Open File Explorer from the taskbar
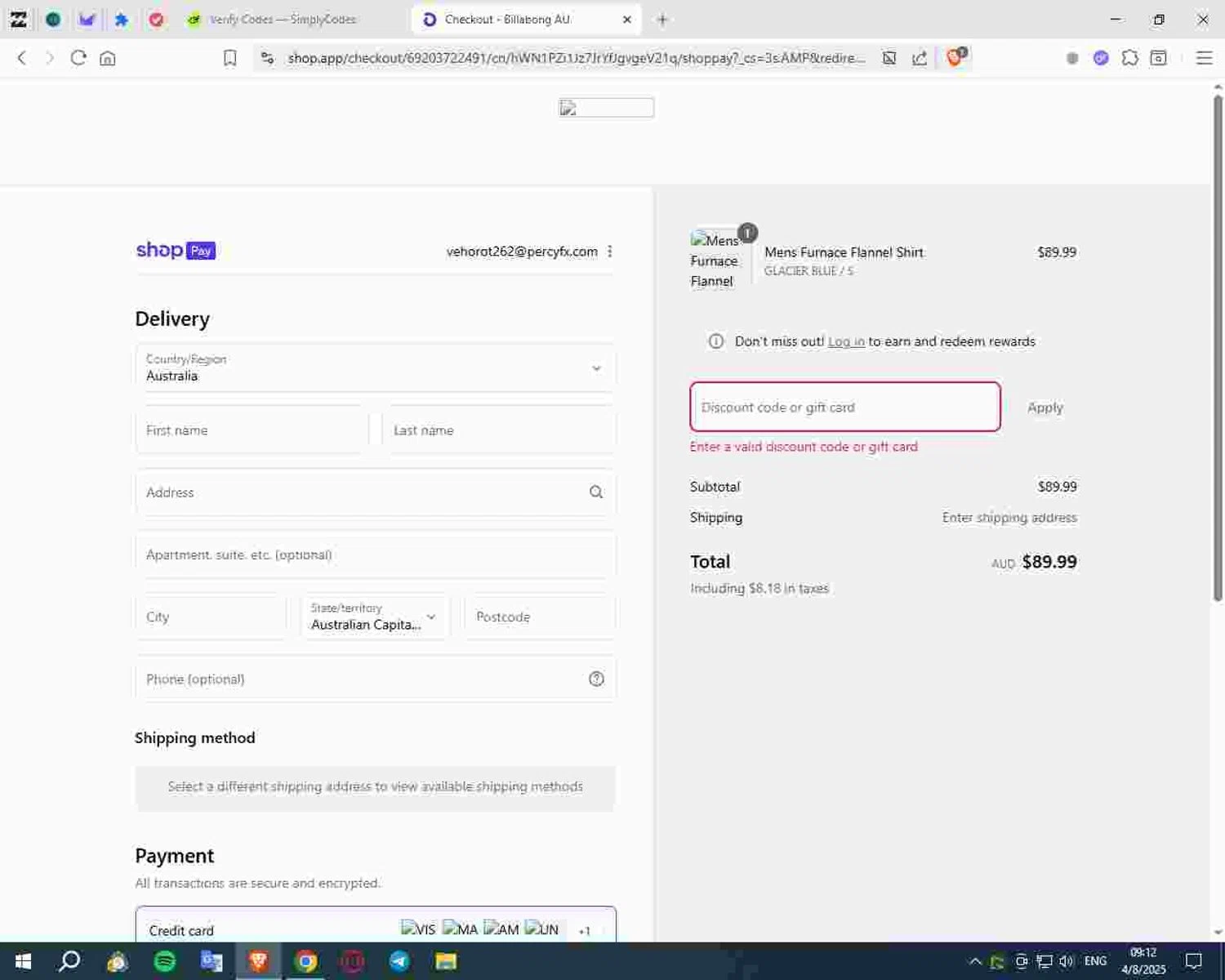This screenshot has height=980, width=1225. pyautogui.click(x=446, y=961)
